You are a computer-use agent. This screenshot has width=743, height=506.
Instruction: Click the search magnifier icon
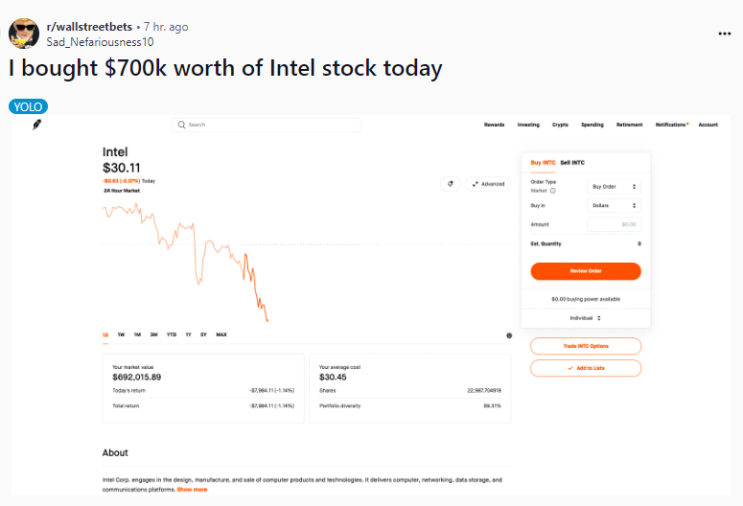coord(181,125)
